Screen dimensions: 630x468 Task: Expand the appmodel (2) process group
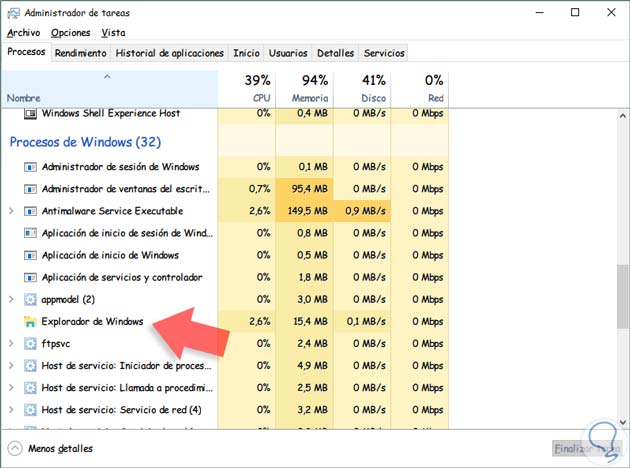[x=11, y=299]
